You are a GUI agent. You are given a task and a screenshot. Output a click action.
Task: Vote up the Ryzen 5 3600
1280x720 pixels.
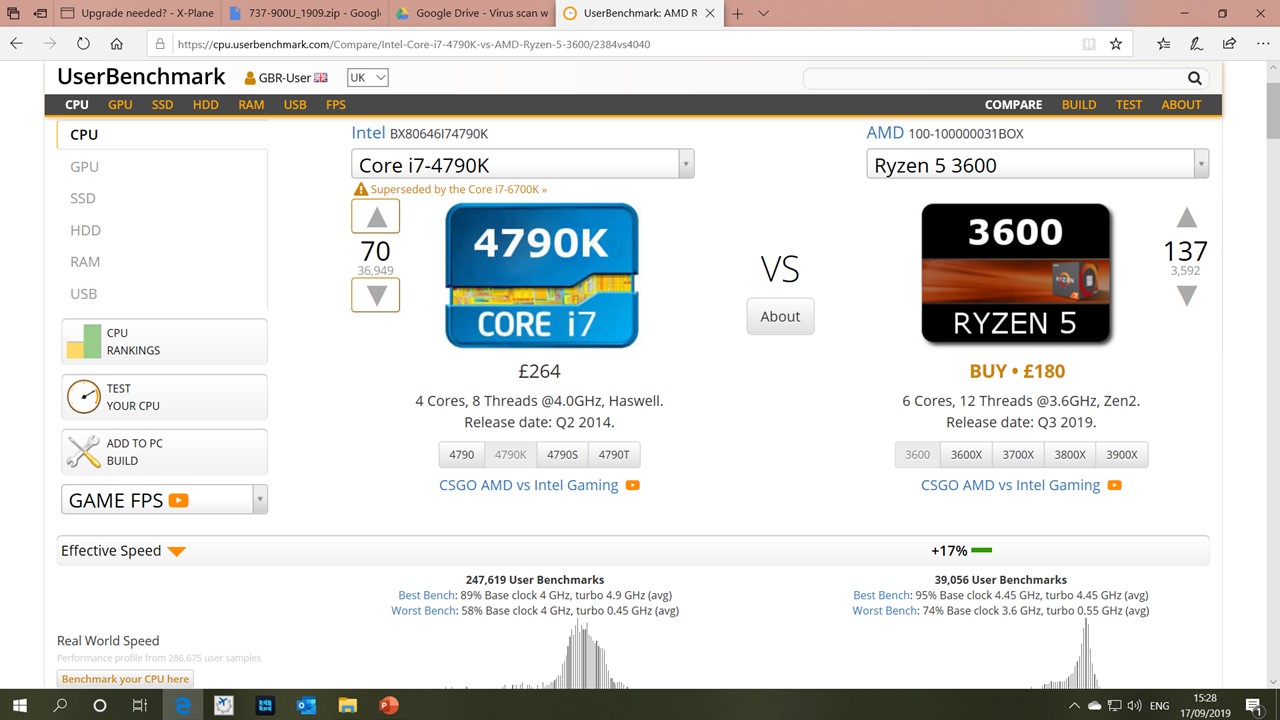point(1186,218)
